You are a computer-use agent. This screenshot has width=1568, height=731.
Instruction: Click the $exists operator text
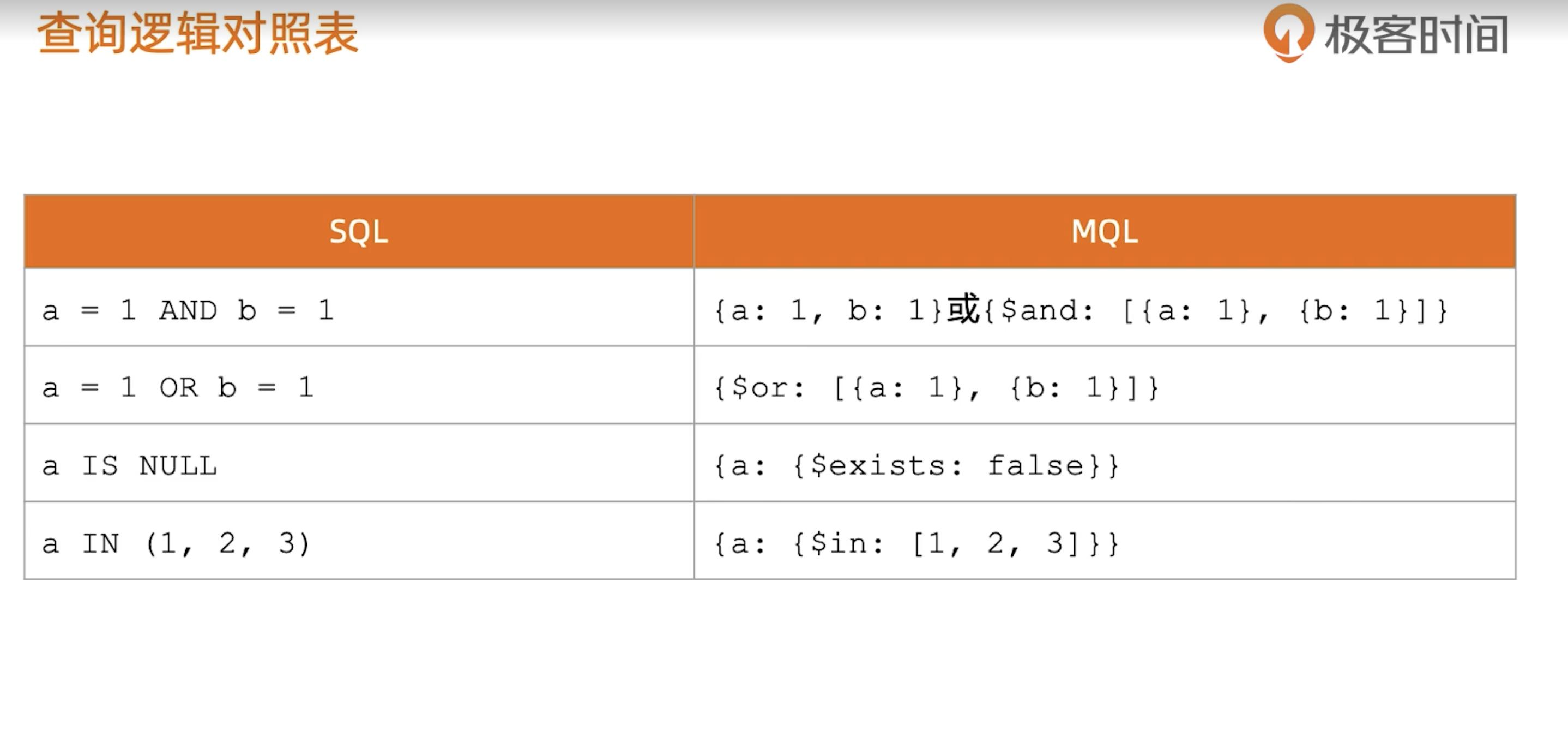click(x=877, y=466)
